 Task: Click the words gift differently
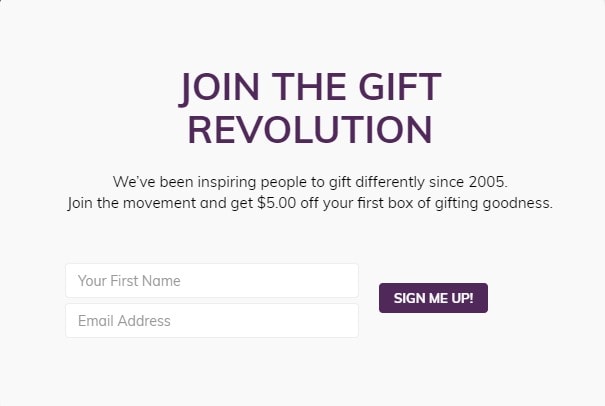point(377,182)
